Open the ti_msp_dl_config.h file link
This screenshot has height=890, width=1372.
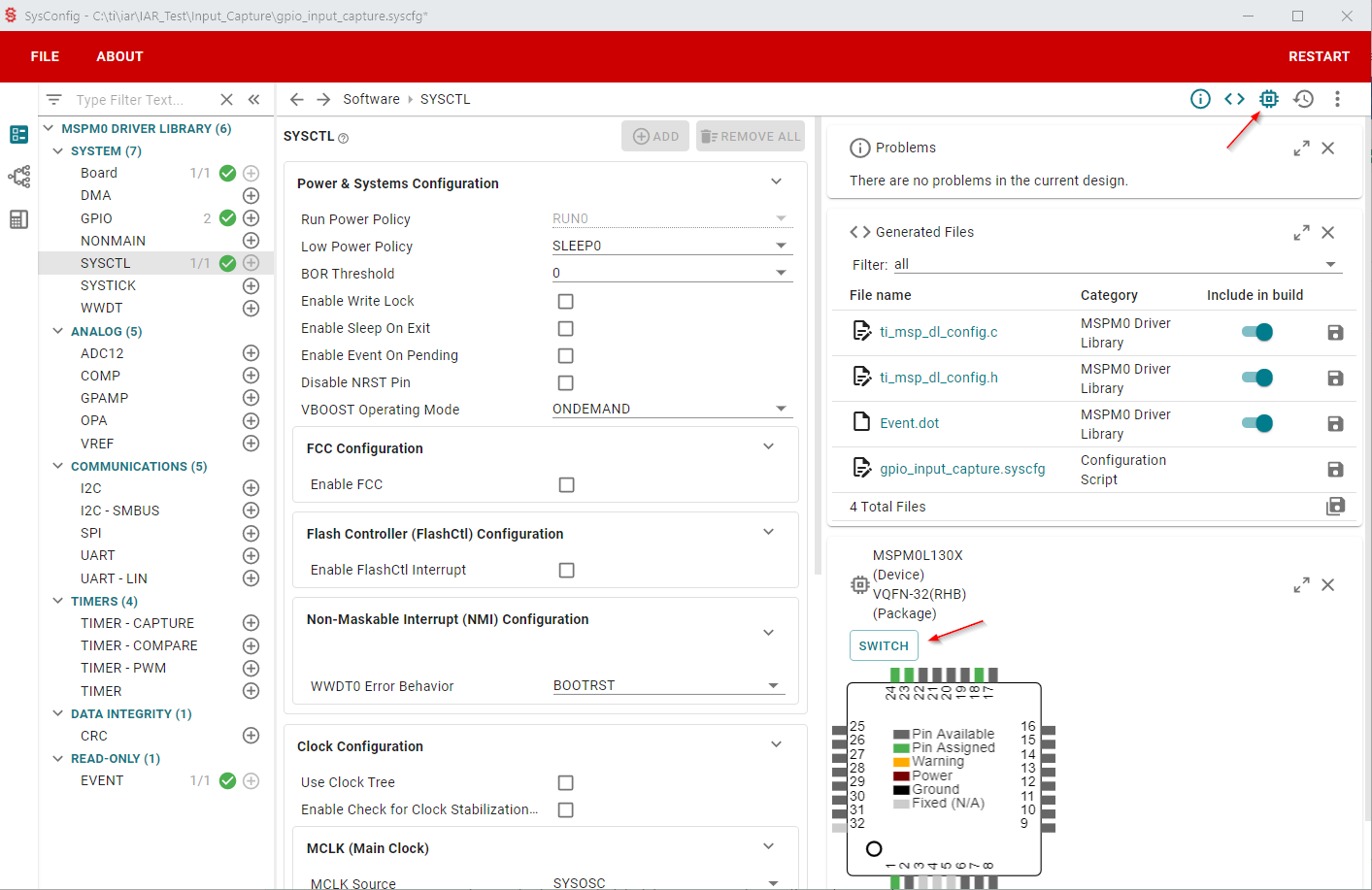point(938,378)
